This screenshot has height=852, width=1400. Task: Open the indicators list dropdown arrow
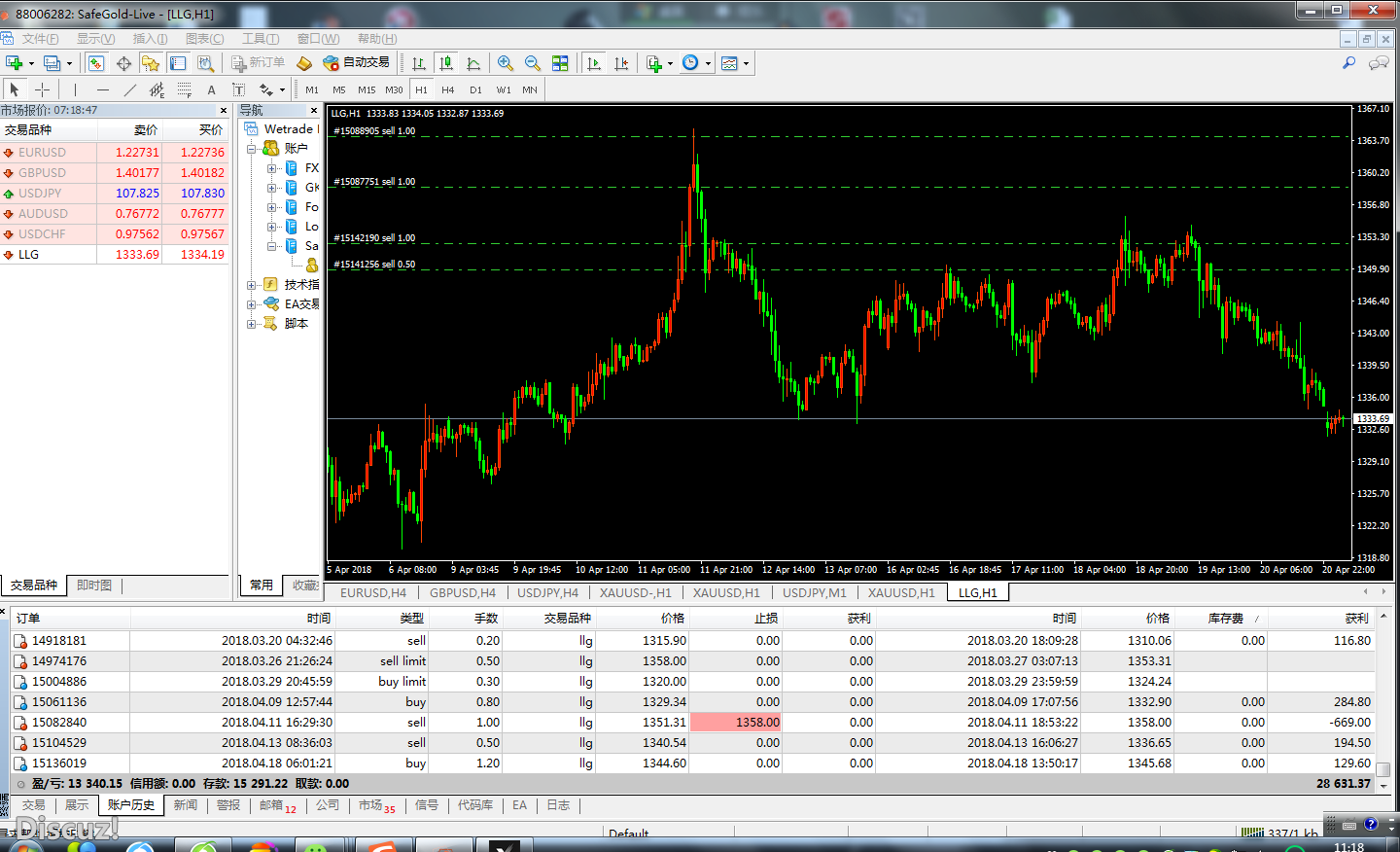point(671,64)
